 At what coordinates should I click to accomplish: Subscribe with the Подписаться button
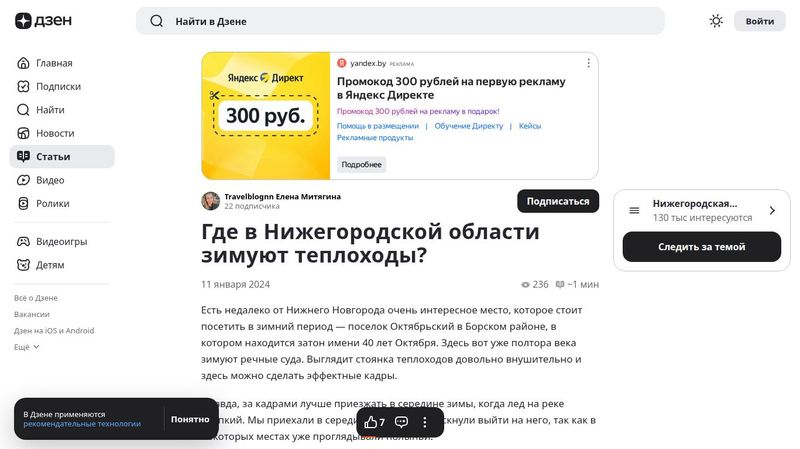coord(557,201)
